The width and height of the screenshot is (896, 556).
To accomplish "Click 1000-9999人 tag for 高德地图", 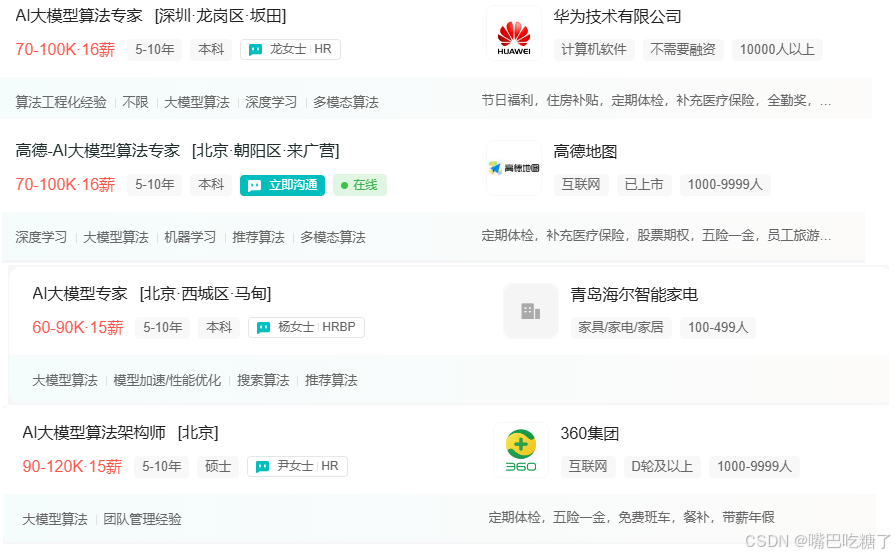I will 725,185.
